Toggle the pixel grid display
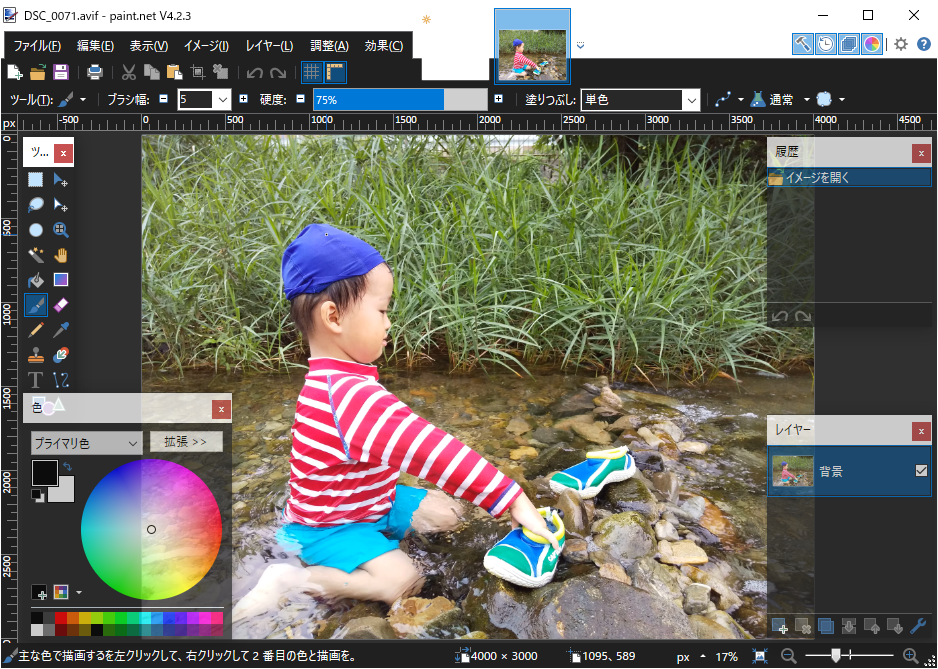Viewport: 938px width, 669px height. pyautogui.click(x=313, y=71)
